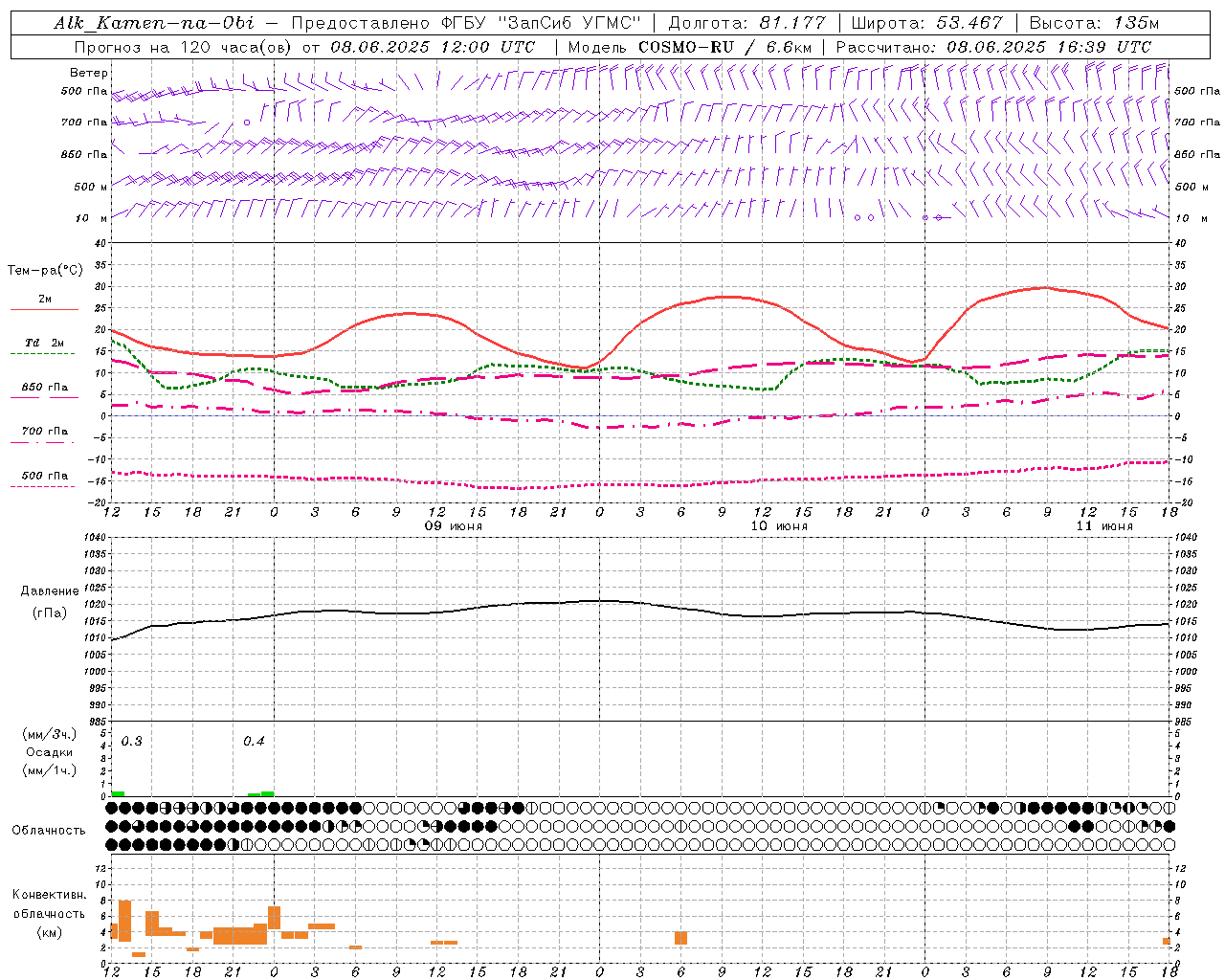Click the (мм/1ч.) precipitation unit label
Screen dimensions: 1225x980
(50, 770)
